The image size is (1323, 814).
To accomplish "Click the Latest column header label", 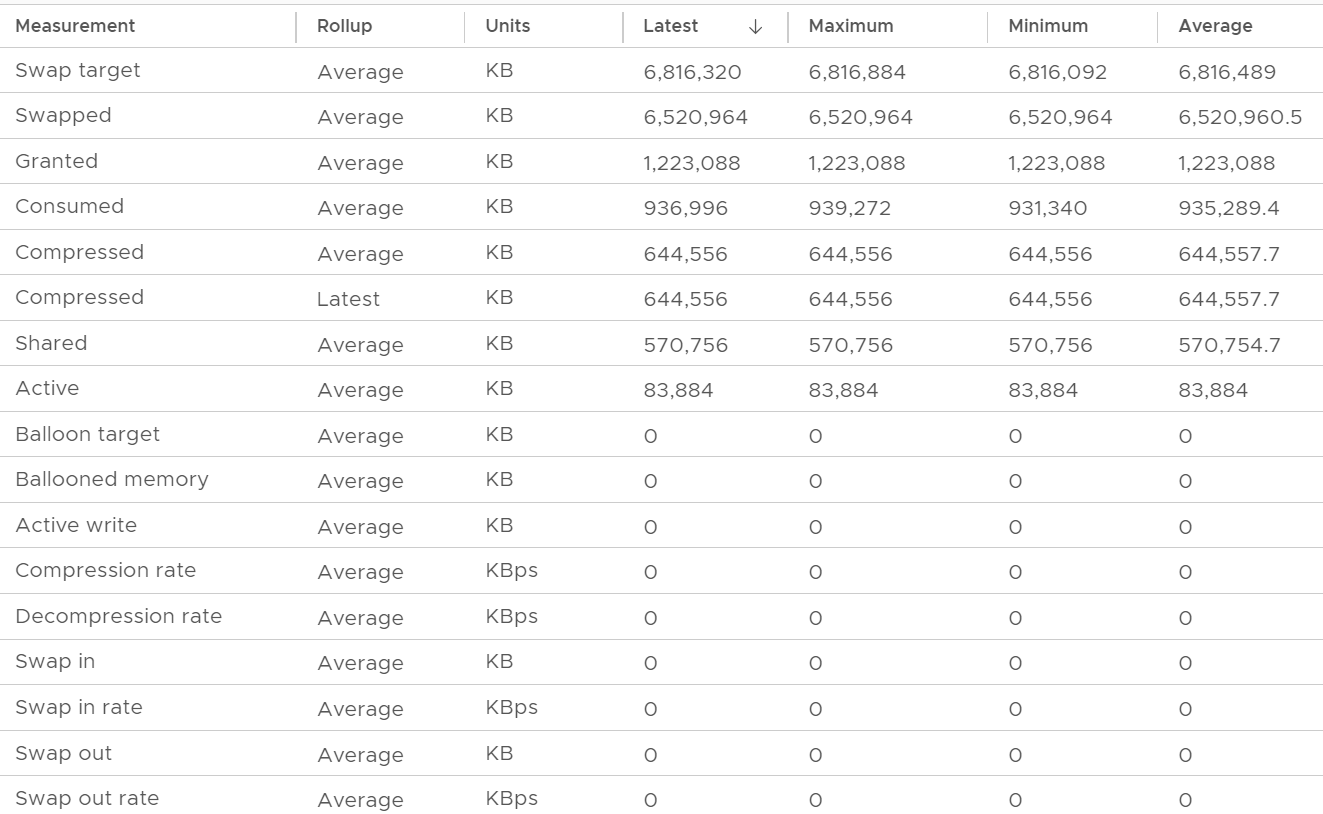I will (x=671, y=26).
